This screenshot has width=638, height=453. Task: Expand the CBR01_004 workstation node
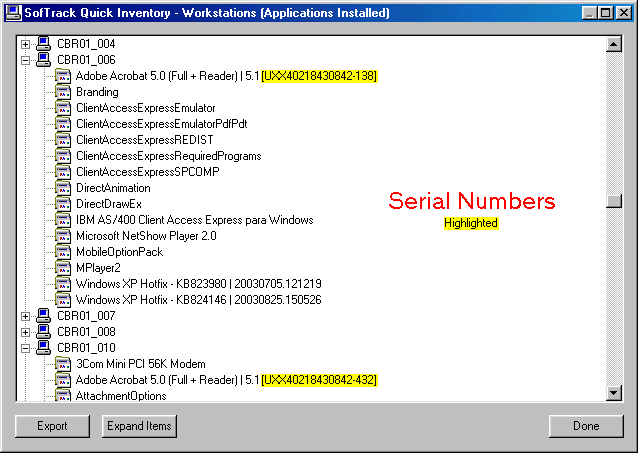[25, 44]
